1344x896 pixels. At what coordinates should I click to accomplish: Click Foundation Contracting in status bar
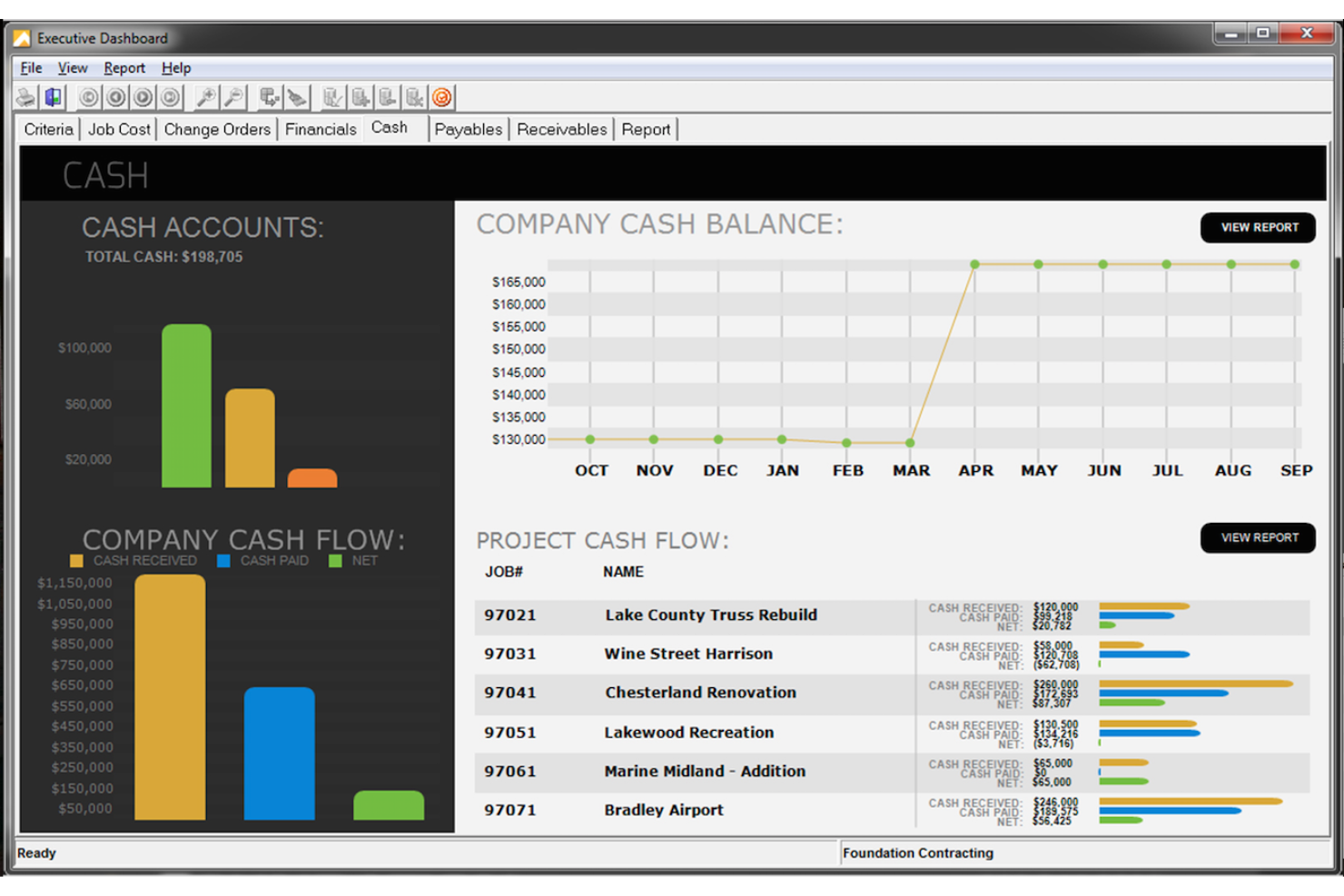pos(918,853)
